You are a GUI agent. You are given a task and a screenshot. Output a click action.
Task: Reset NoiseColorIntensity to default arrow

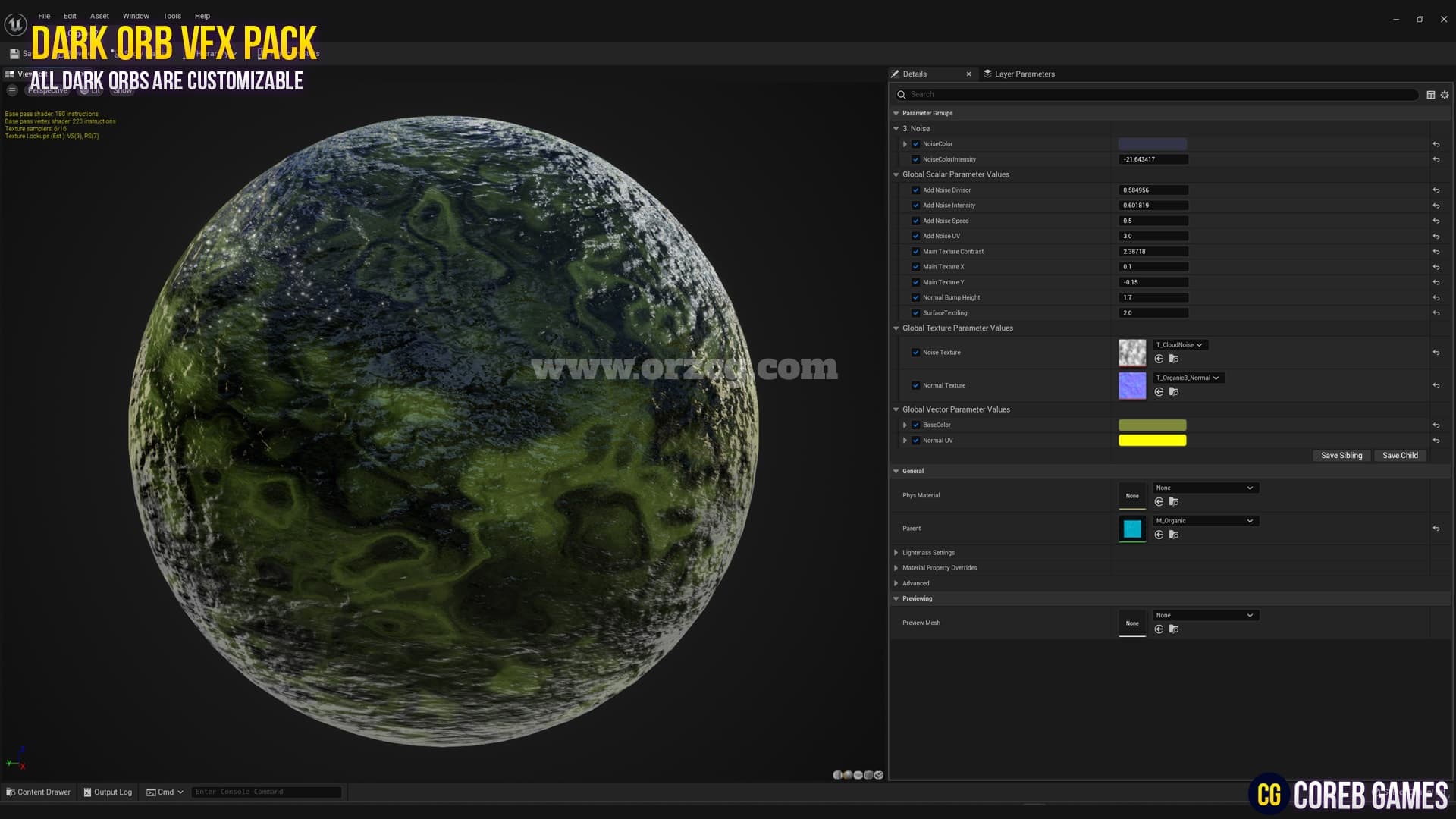[1436, 159]
